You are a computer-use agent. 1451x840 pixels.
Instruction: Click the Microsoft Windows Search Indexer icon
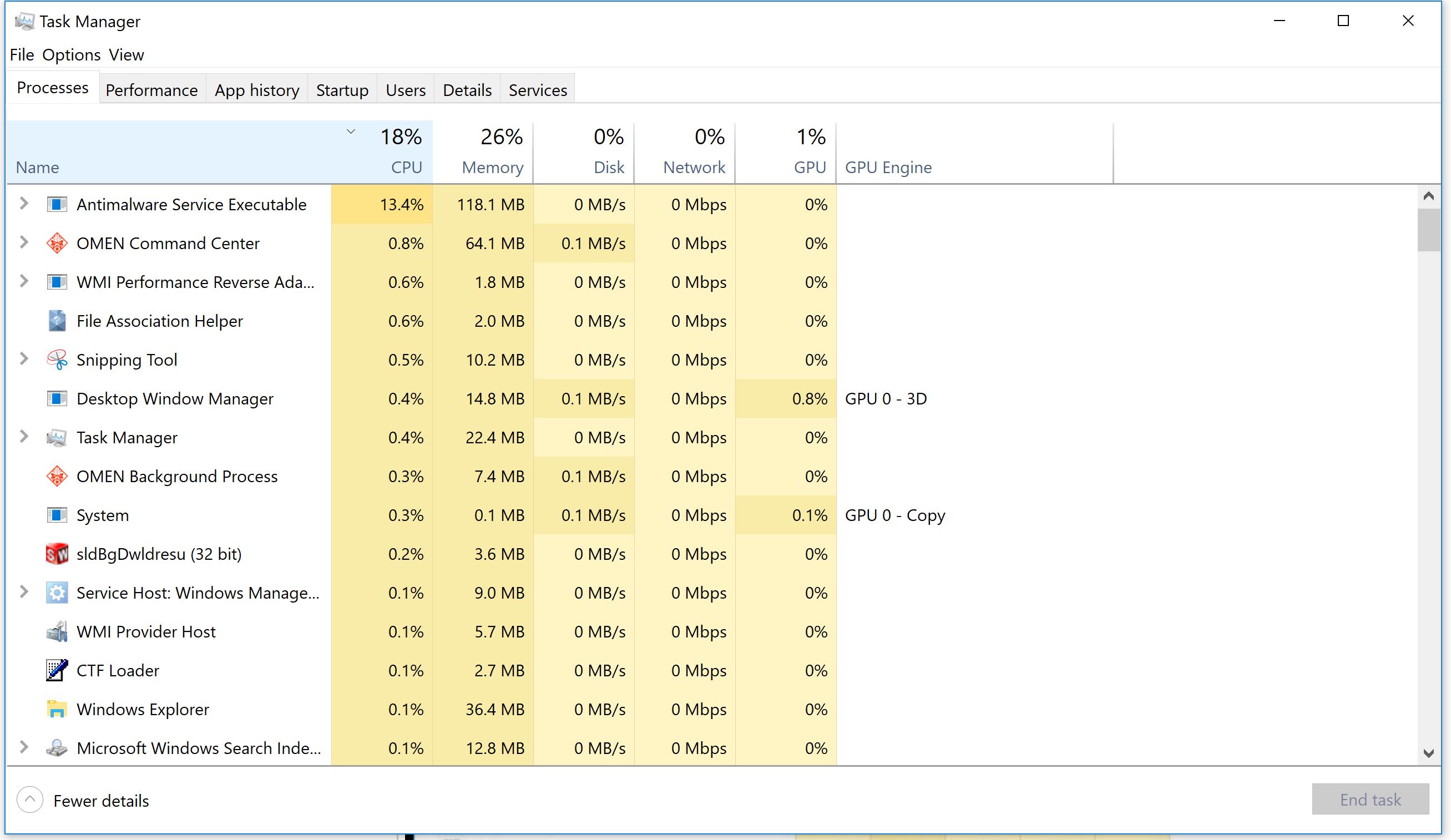click(57, 748)
